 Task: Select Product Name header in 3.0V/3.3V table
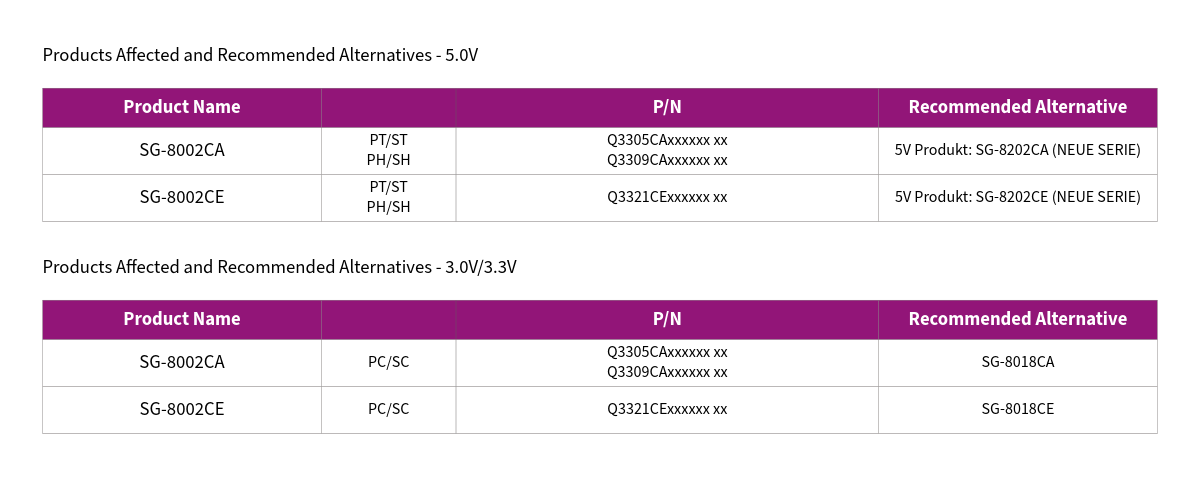point(182,319)
